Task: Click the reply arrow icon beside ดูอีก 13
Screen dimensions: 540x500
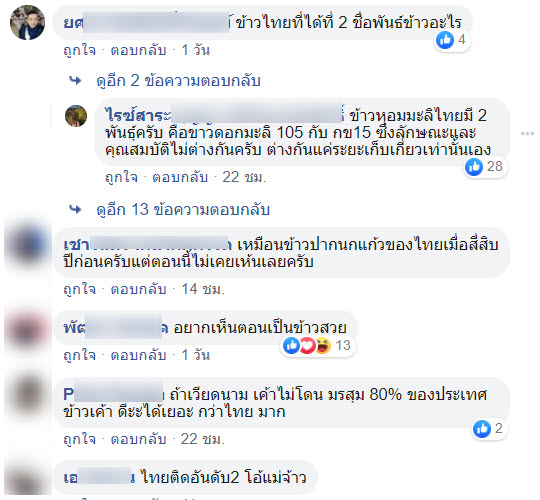Action: click(x=75, y=209)
